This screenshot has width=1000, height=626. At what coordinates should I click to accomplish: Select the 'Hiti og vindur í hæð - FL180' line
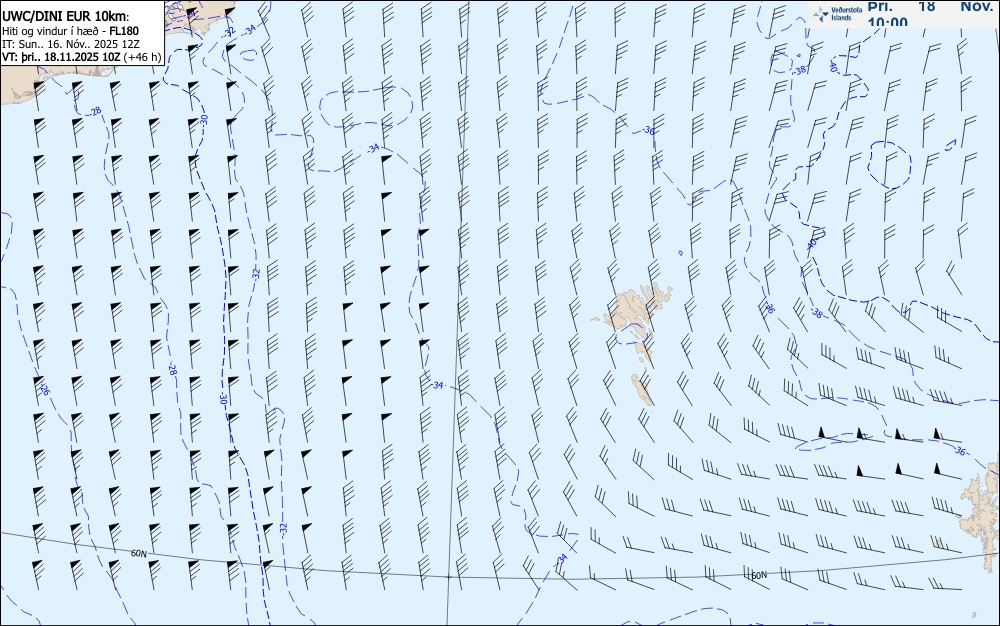pos(70,31)
